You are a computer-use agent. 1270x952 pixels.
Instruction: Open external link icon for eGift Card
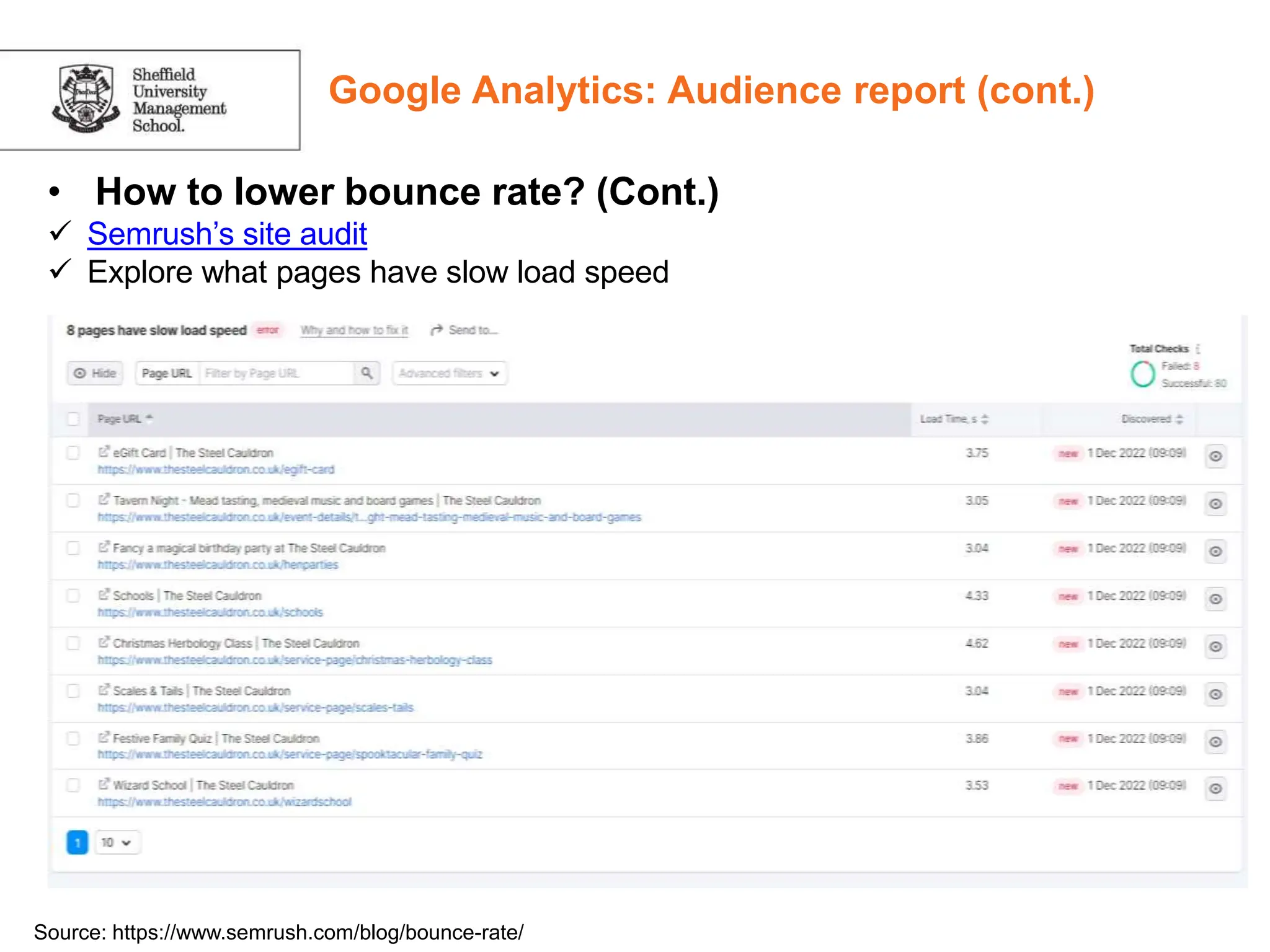pyautogui.click(x=104, y=452)
